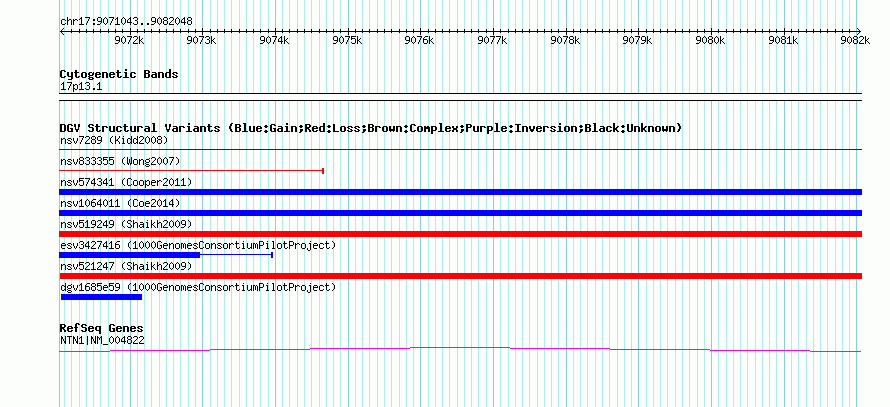Click the 9076k ruler tick label
Screen dimensions: 890x407
pos(419,40)
